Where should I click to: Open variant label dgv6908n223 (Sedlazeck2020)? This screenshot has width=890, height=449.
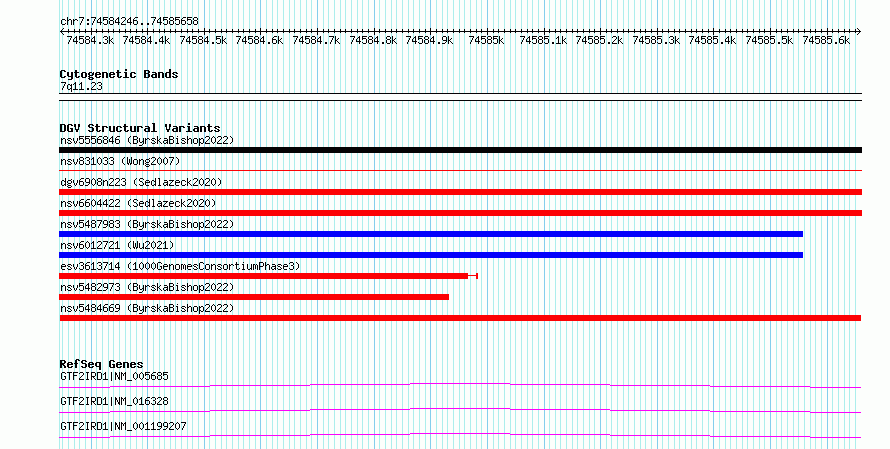[141, 182]
